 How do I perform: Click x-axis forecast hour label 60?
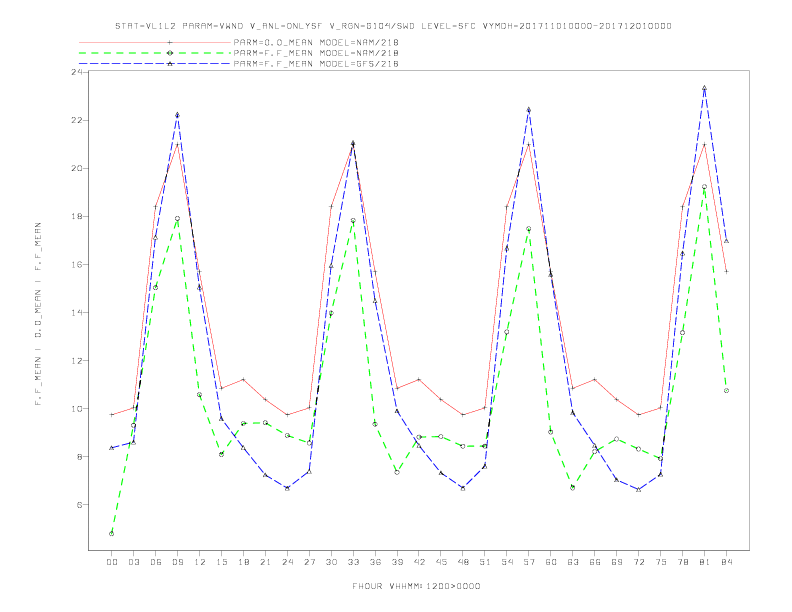click(x=551, y=562)
